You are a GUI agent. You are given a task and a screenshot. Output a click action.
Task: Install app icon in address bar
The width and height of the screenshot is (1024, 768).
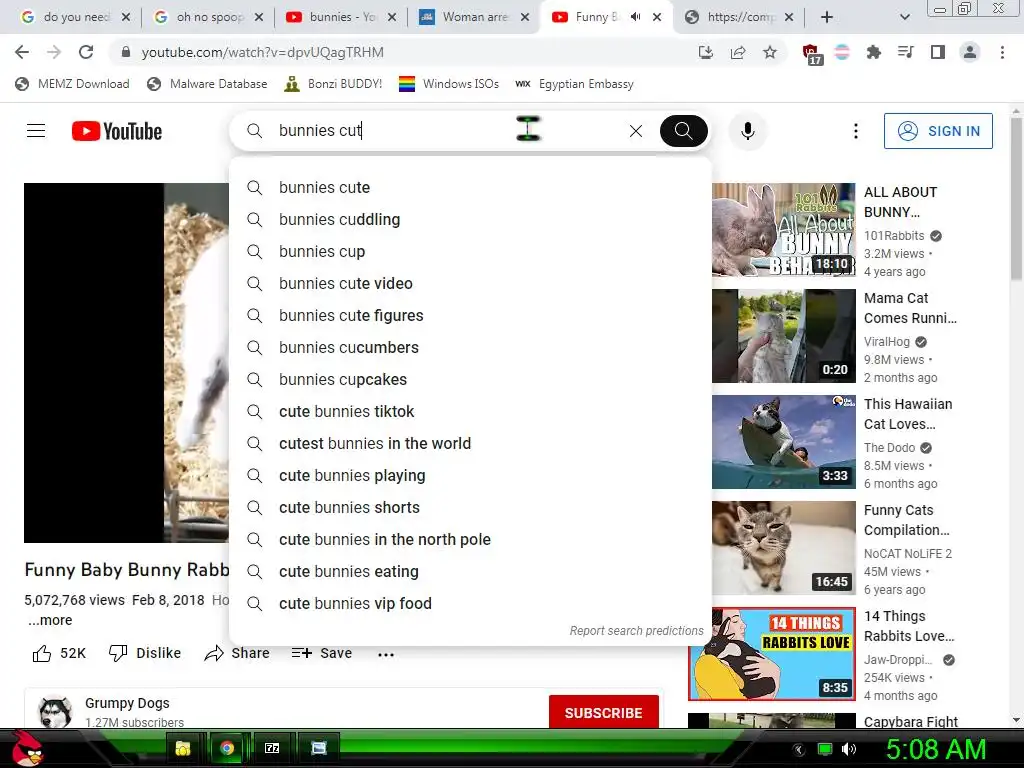(705, 52)
